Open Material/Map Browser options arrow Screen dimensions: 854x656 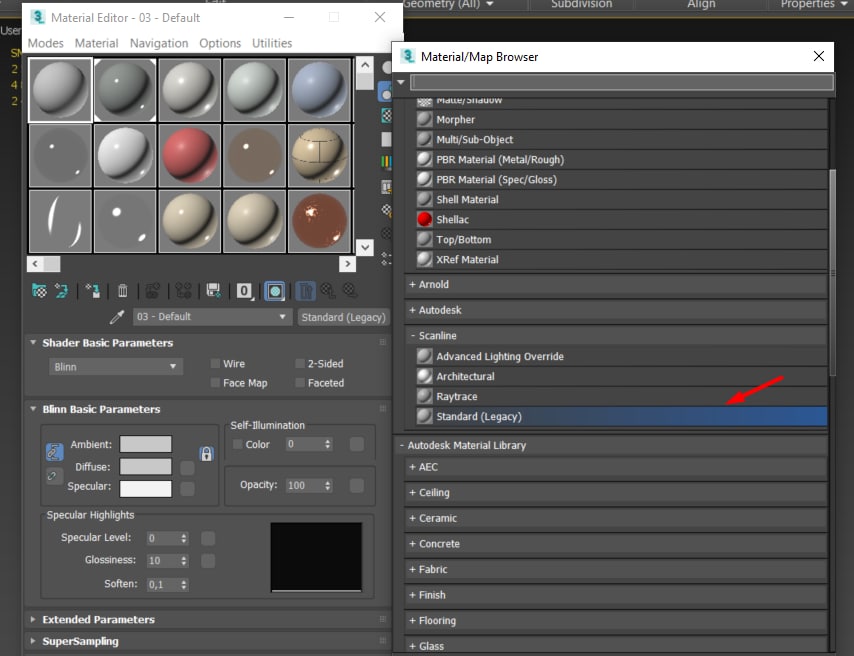click(401, 82)
